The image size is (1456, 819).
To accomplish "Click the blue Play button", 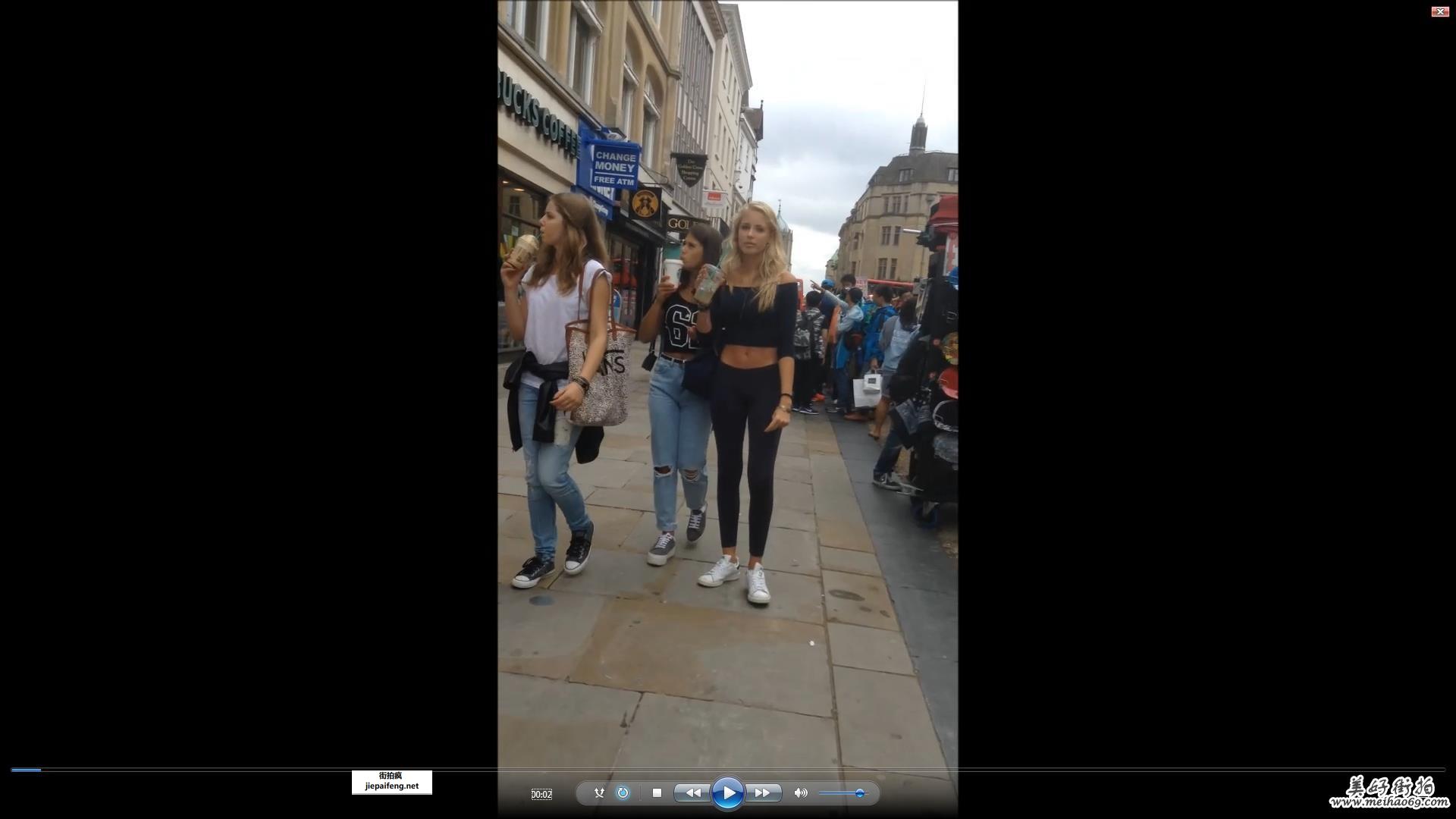I will [x=727, y=793].
